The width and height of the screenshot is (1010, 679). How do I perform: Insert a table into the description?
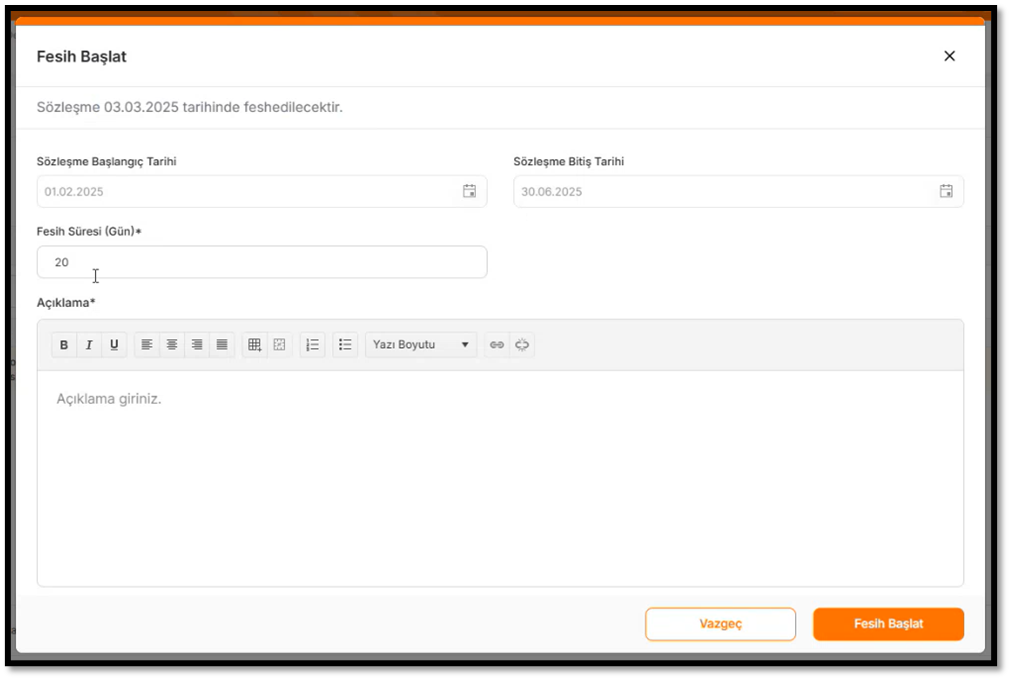click(254, 345)
